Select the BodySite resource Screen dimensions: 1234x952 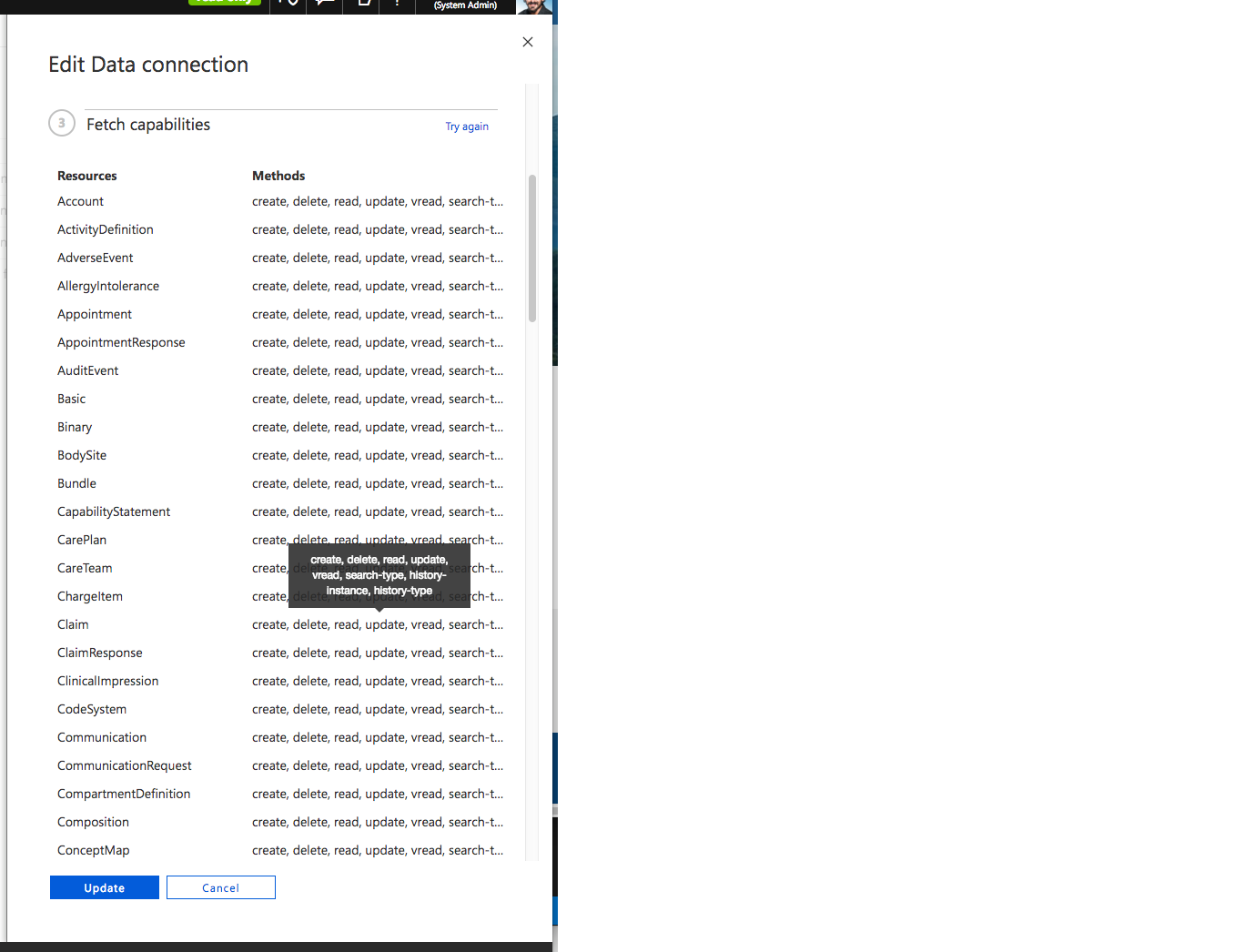pyautogui.click(x=82, y=455)
